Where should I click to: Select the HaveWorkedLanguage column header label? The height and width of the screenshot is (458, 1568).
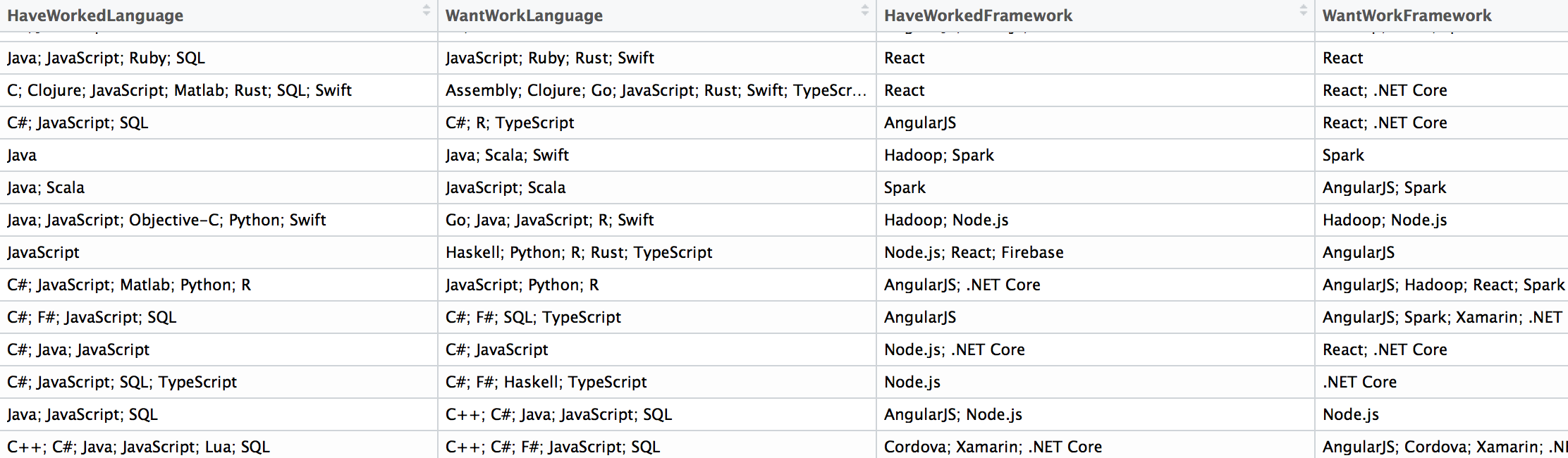tap(95, 16)
